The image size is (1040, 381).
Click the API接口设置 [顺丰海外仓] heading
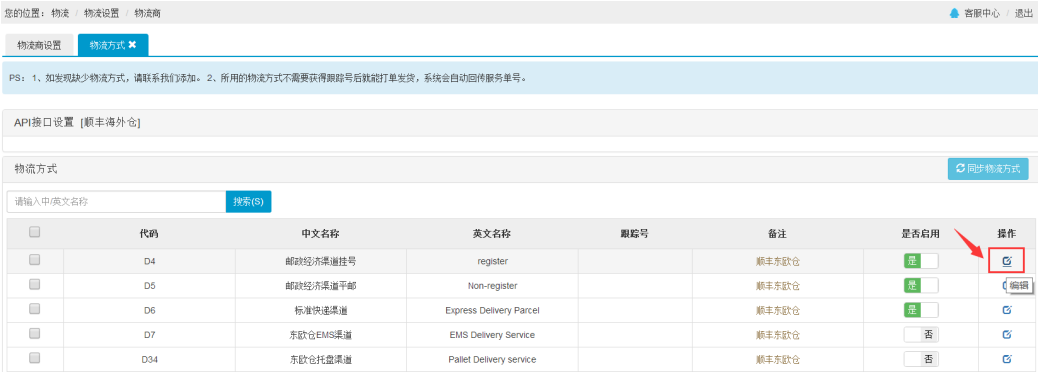tap(77, 122)
